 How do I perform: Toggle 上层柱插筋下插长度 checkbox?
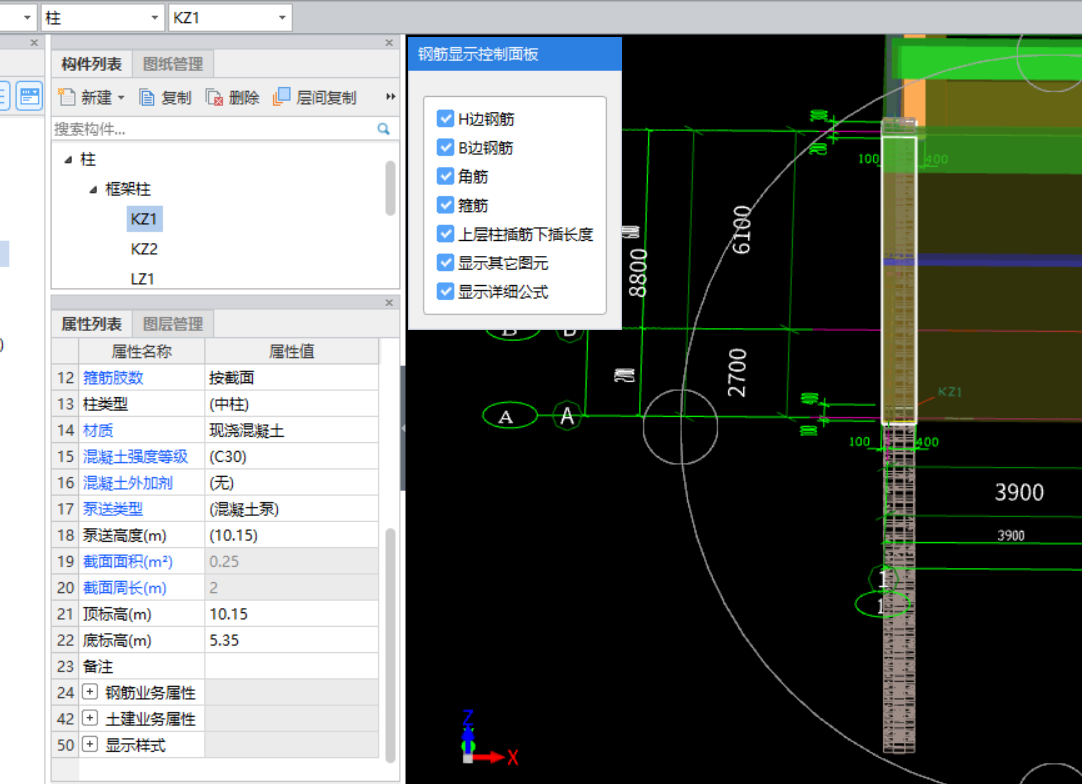point(445,234)
